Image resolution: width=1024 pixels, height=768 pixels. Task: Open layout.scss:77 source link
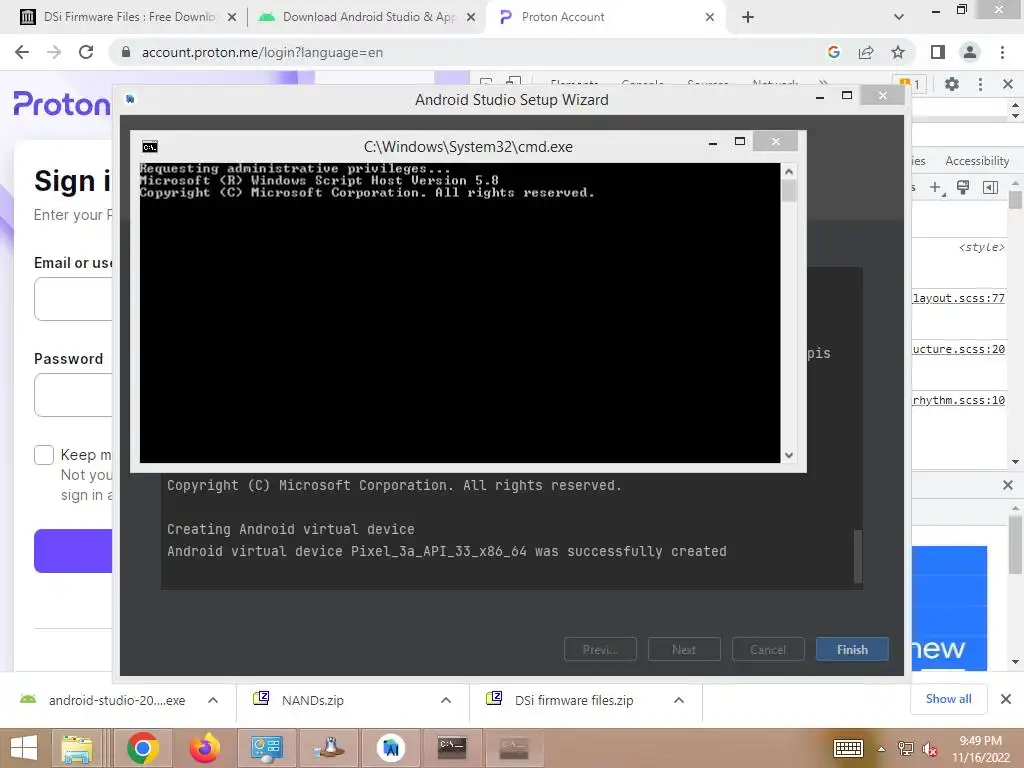click(x=959, y=298)
